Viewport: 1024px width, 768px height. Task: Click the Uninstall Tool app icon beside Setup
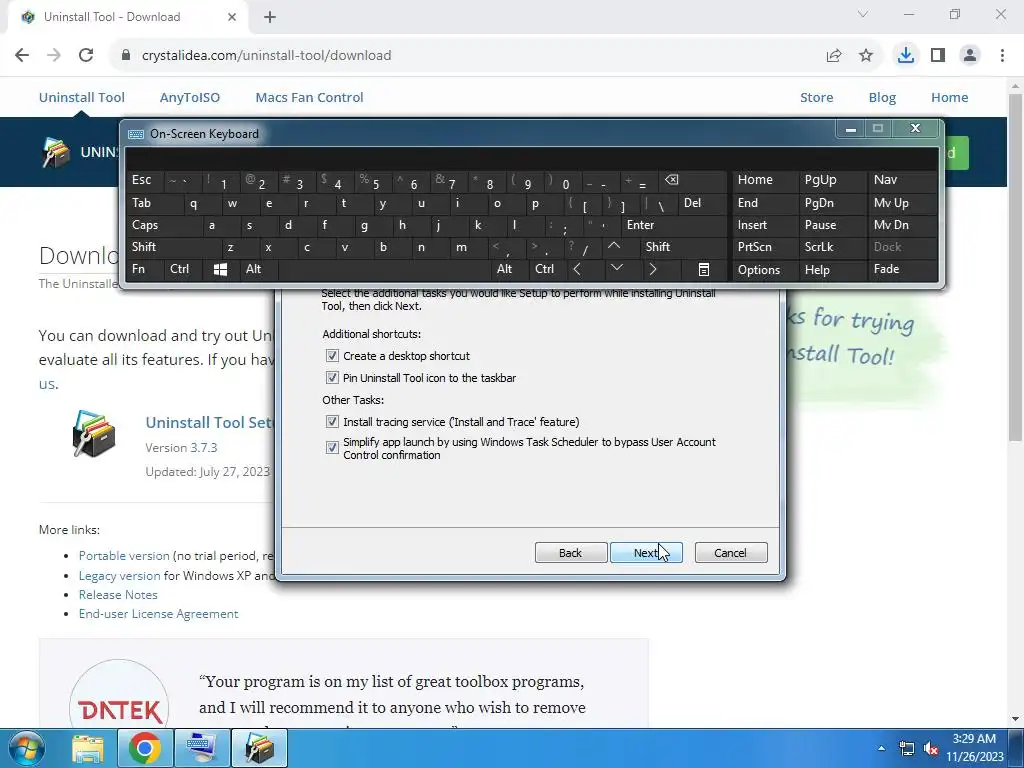(x=94, y=434)
